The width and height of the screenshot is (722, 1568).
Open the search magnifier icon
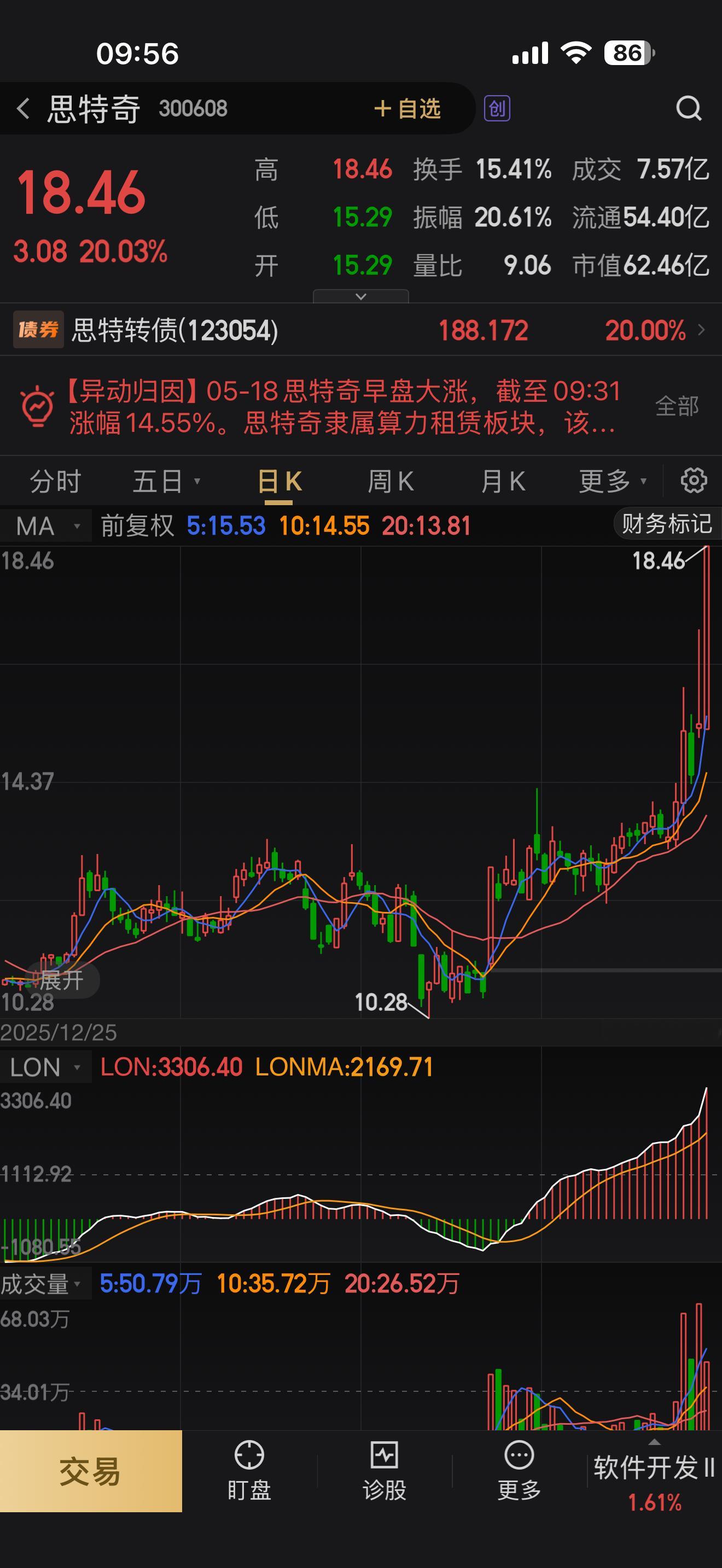[689, 109]
